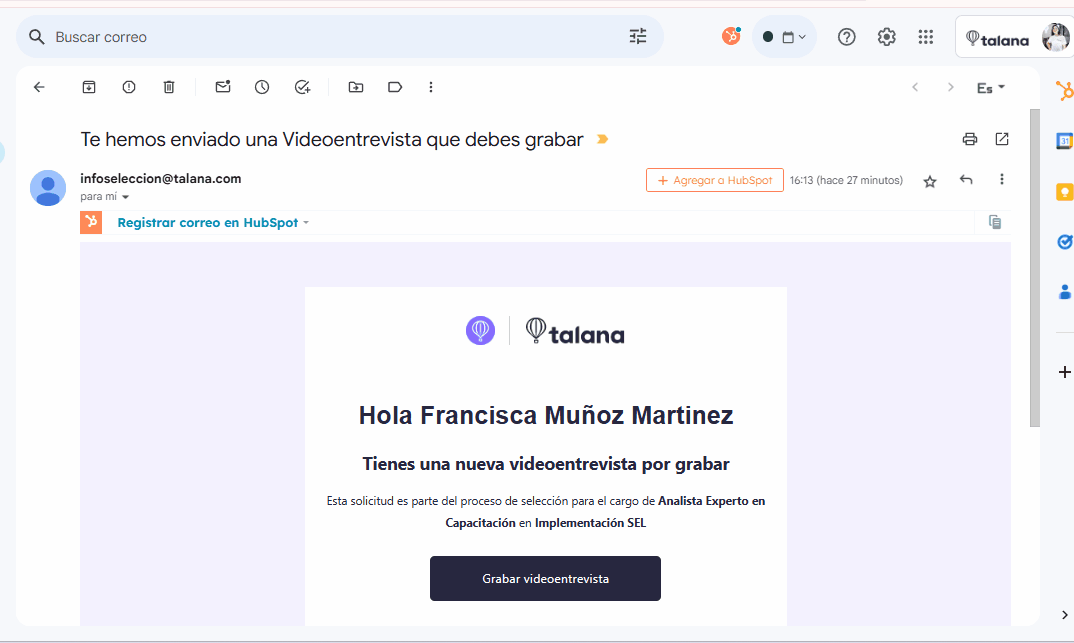The width and height of the screenshot is (1074, 643).
Task: Click the Importance marker beside subject
Action: click(602, 139)
